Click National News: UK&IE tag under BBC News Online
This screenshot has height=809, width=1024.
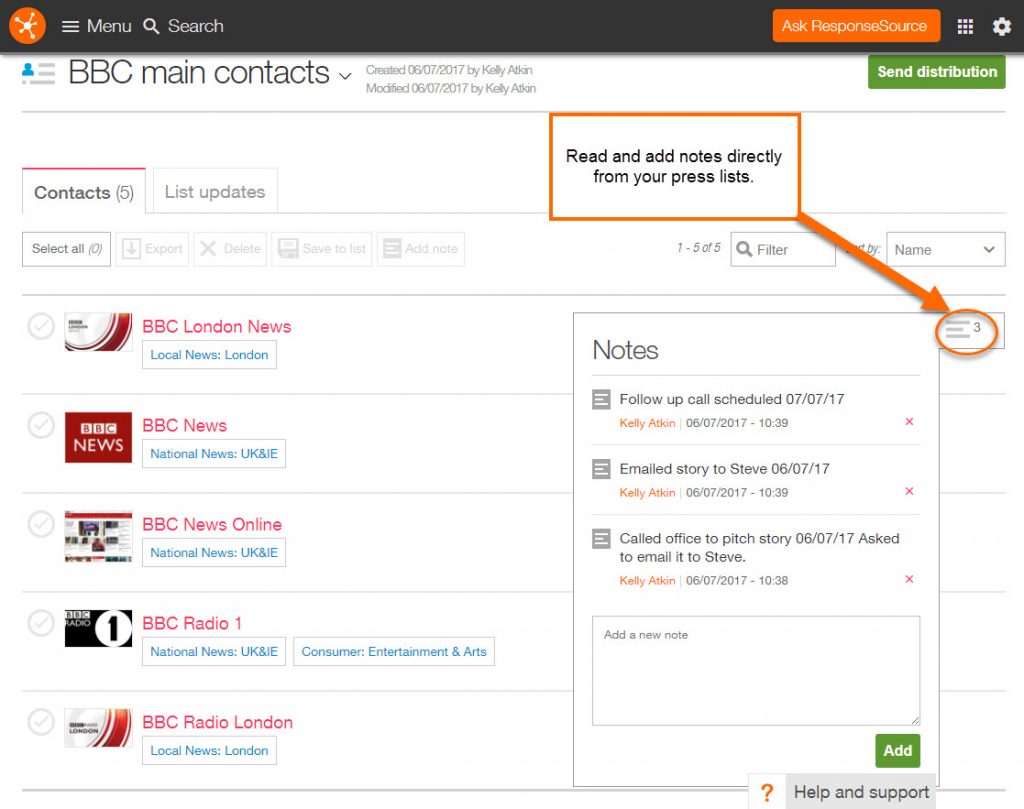[214, 552]
